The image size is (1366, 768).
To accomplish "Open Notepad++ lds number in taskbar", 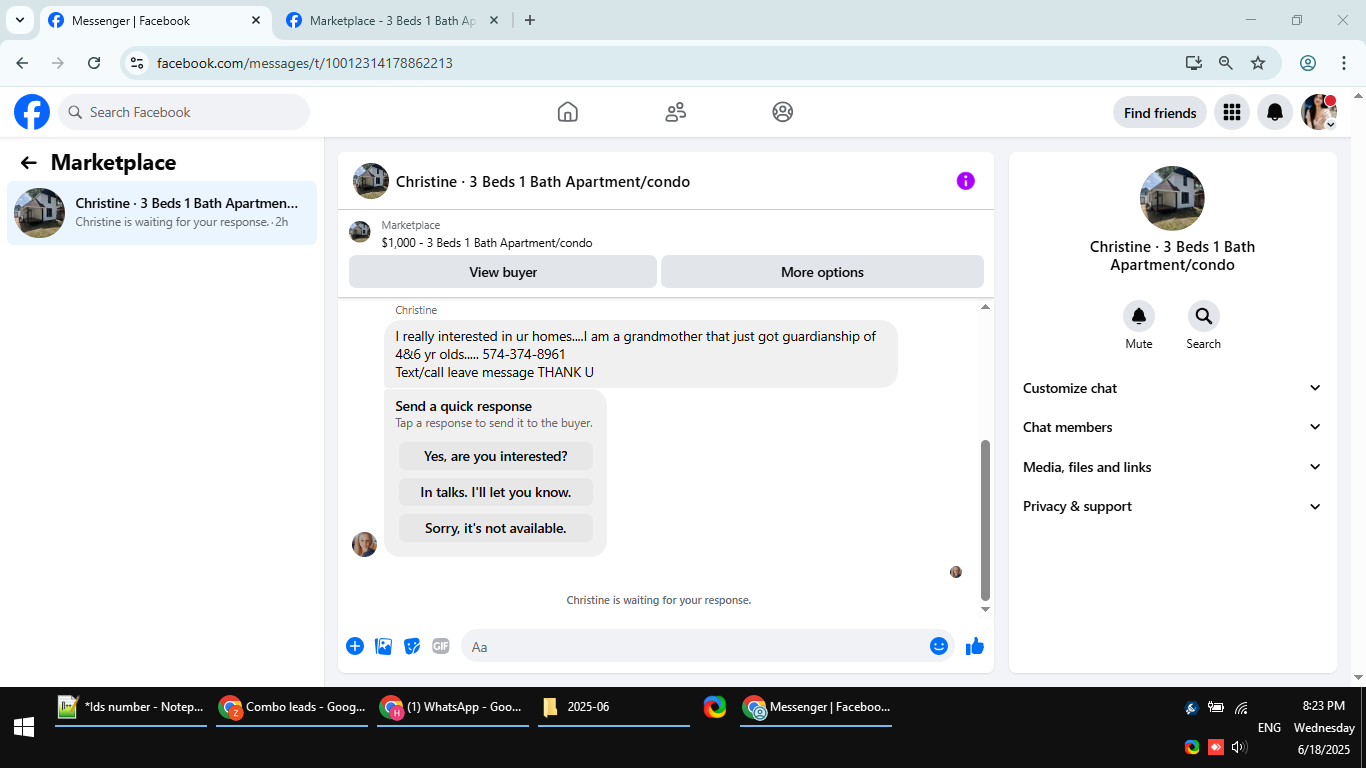I will (131, 707).
